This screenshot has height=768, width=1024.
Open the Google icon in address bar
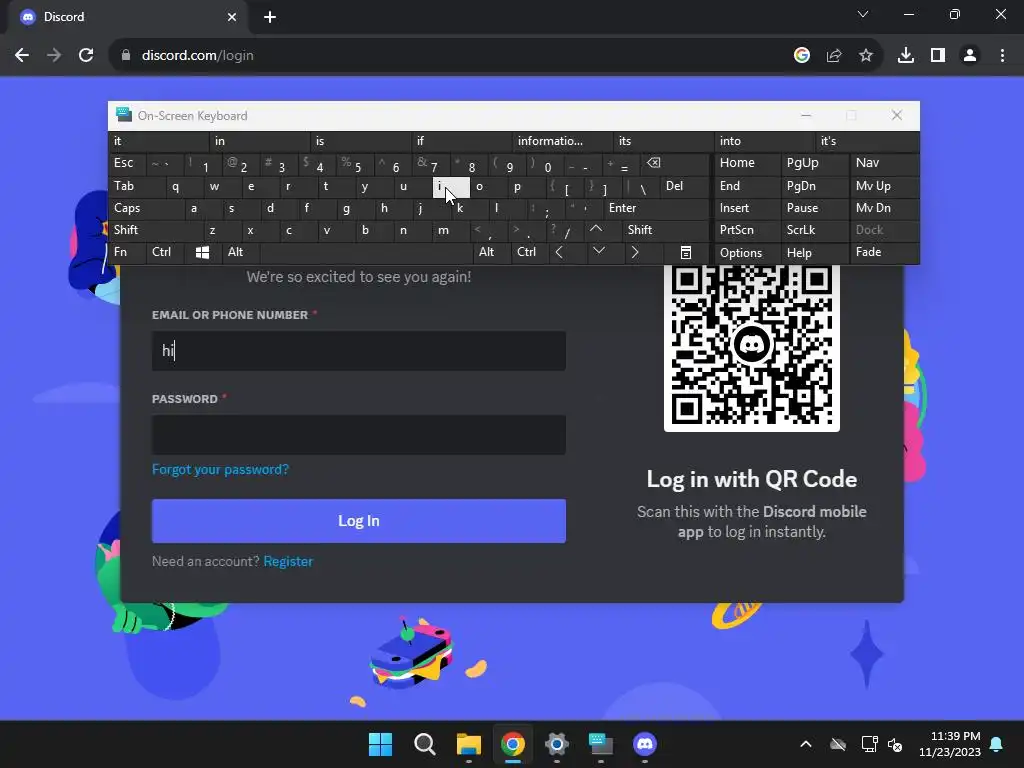tap(802, 56)
